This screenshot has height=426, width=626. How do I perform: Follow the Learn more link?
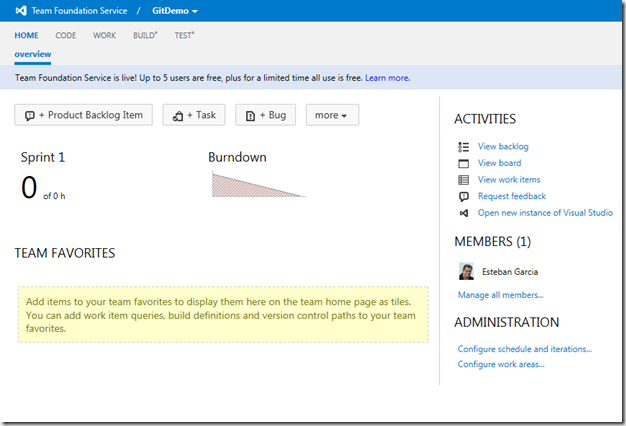[x=387, y=78]
